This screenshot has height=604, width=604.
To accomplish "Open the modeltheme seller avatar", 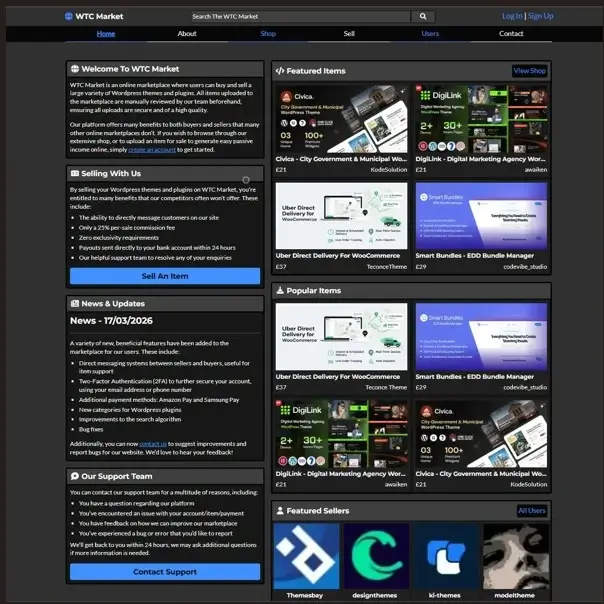I will [516, 556].
